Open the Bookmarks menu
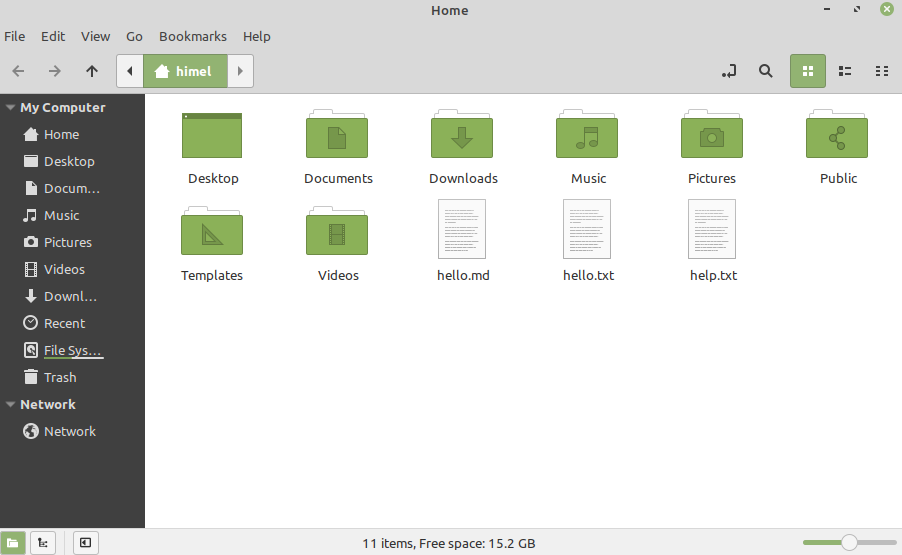Screen dimensions: 902x555 193,36
